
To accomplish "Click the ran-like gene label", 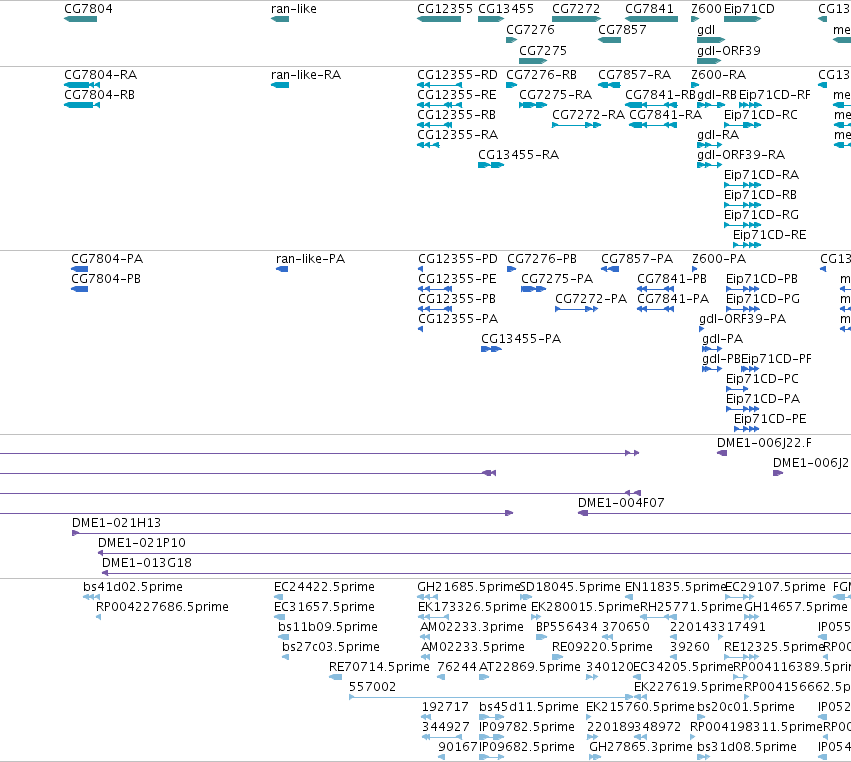I will pyautogui.click(x=294, y=9).
